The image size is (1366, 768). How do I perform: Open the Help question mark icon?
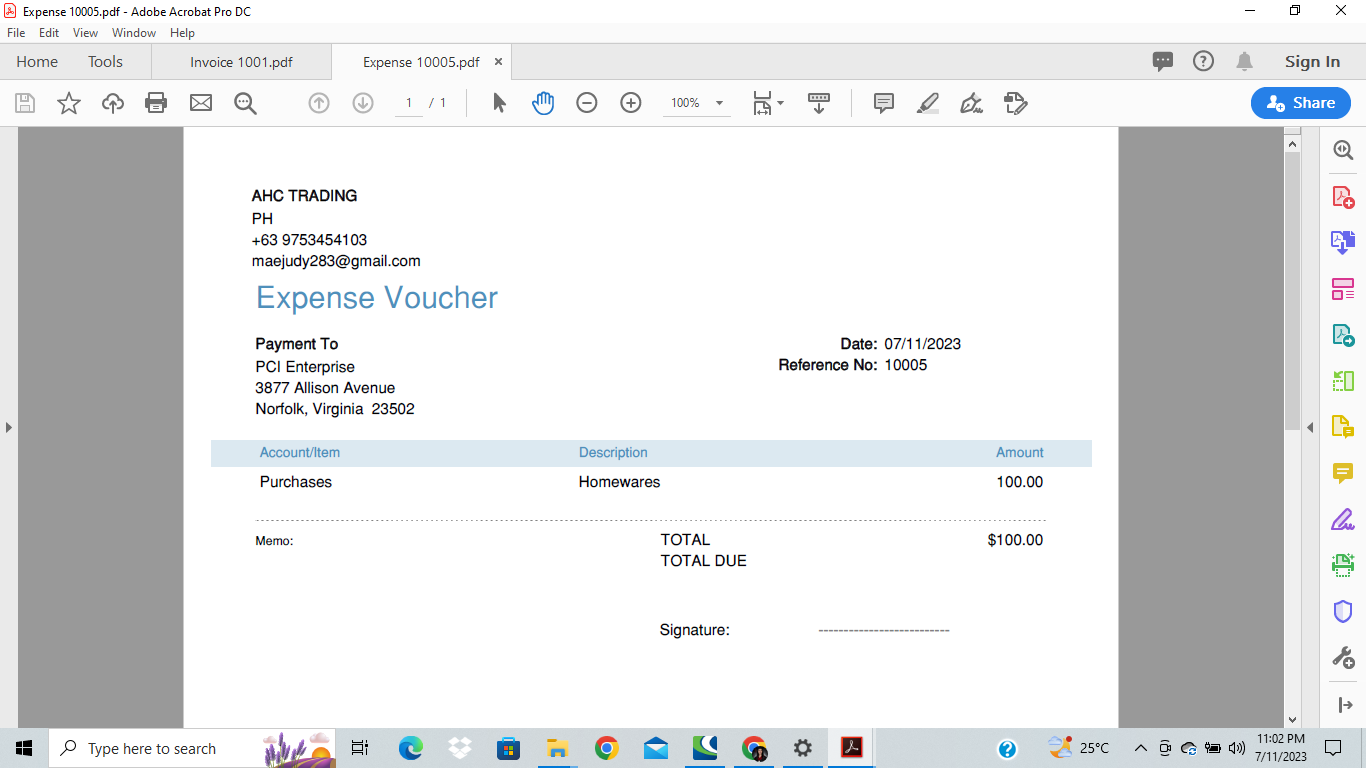click(1203, 62)
